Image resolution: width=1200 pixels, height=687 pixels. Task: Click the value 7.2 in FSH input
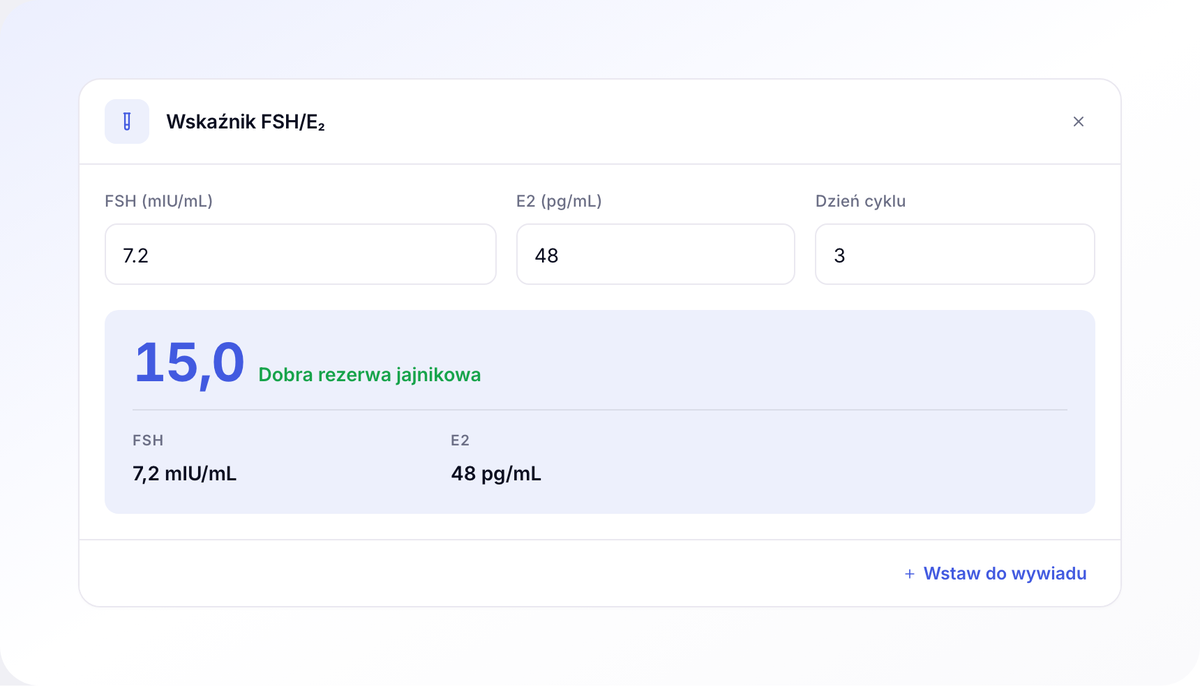click(x=136, y=256)
